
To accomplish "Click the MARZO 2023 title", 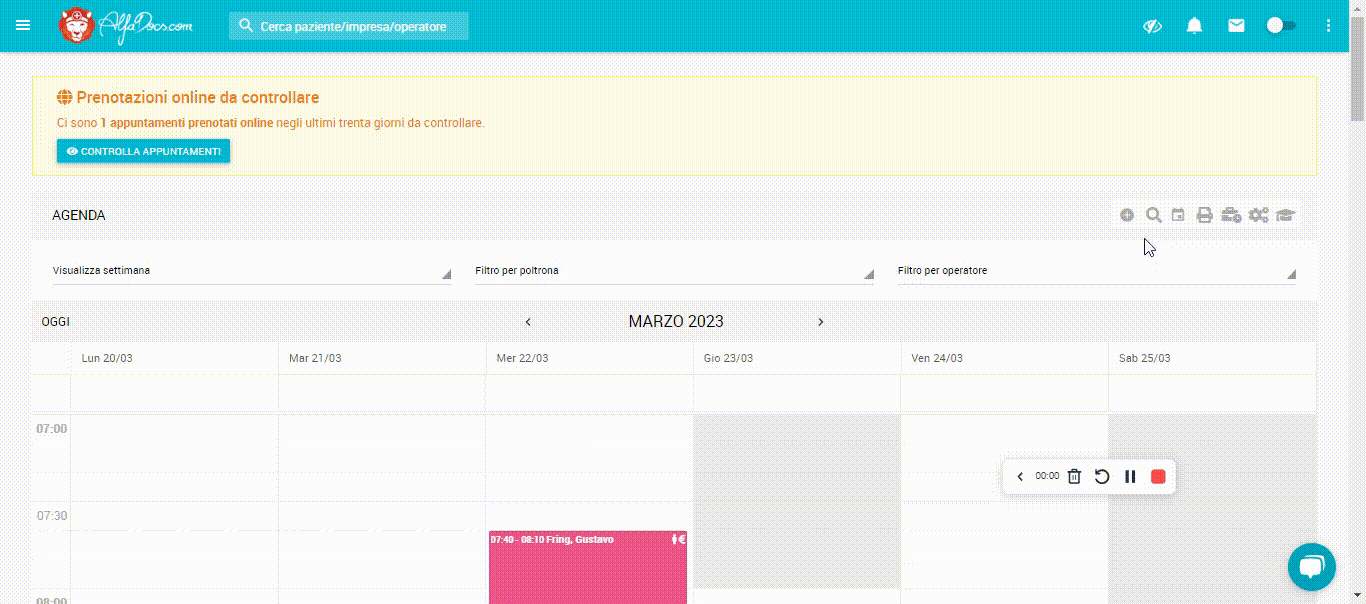I will tap(676, 322).
